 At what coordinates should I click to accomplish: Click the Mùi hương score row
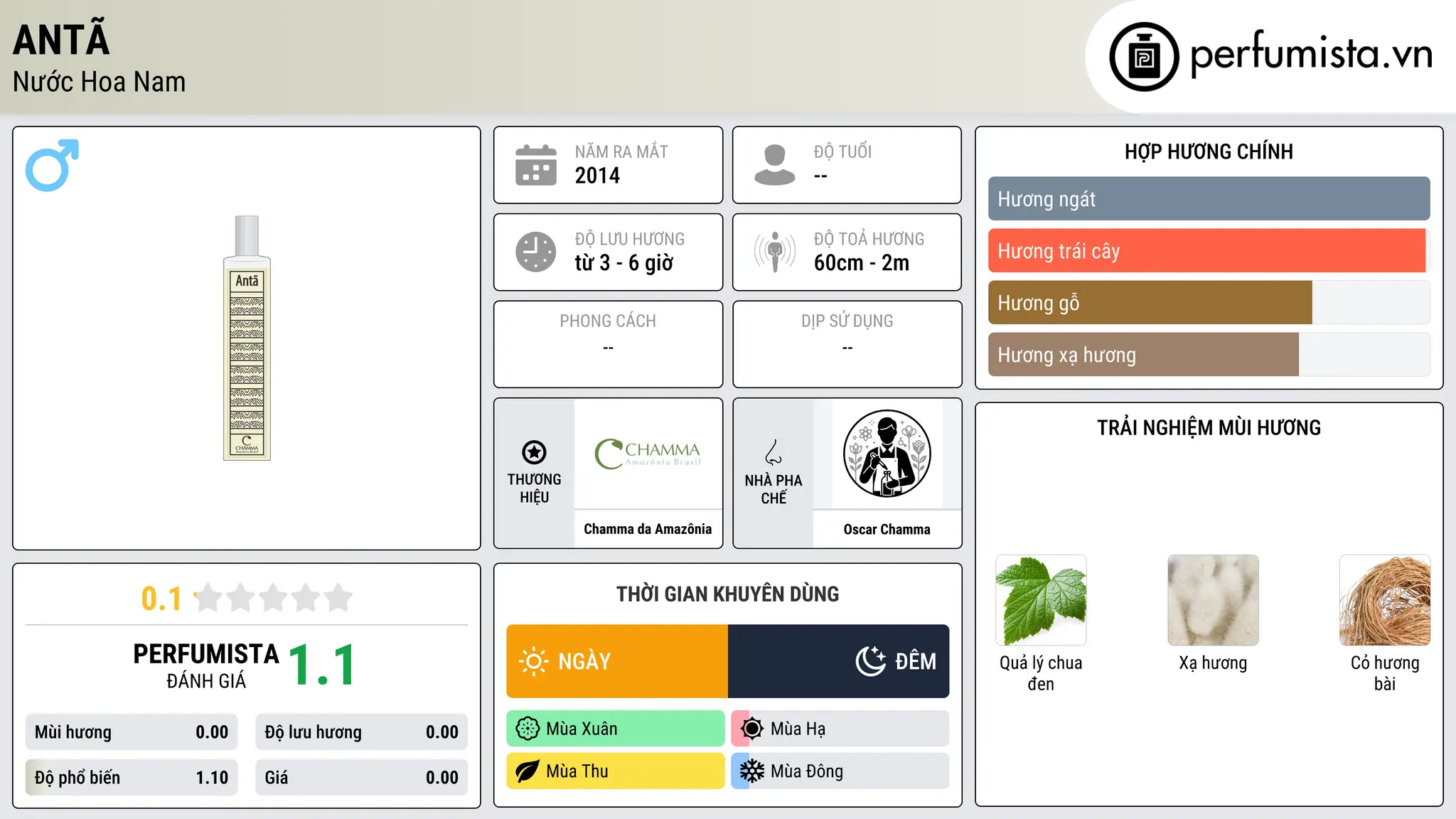pyautogui.click(x=132, y=732)
